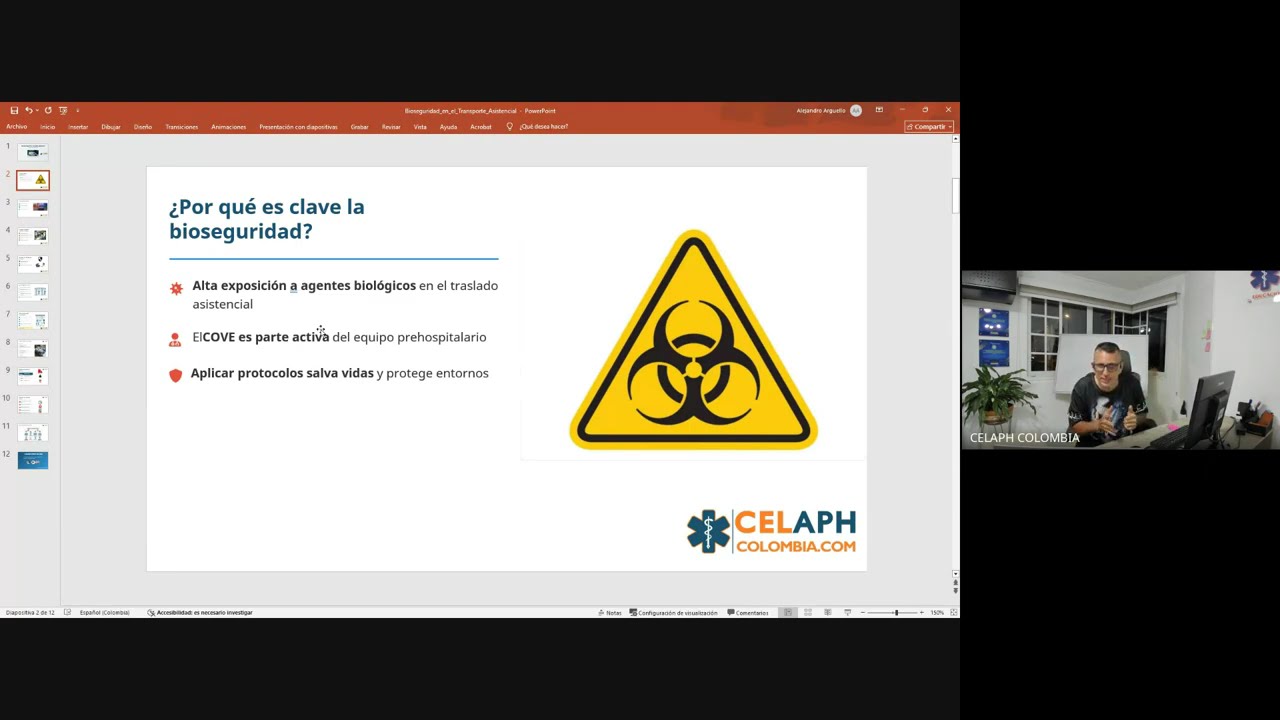1280x720 pixels.
Task: Click the red virus bullet icon
Action: click(176, 288)
